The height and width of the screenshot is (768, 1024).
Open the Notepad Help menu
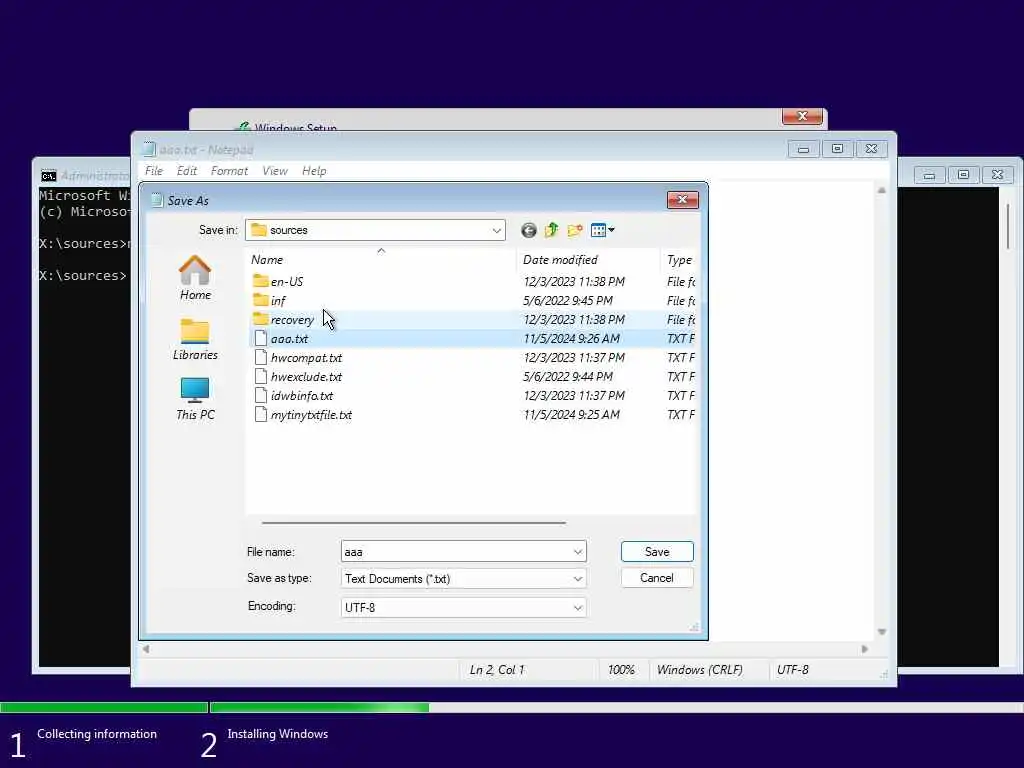[314, 171]
